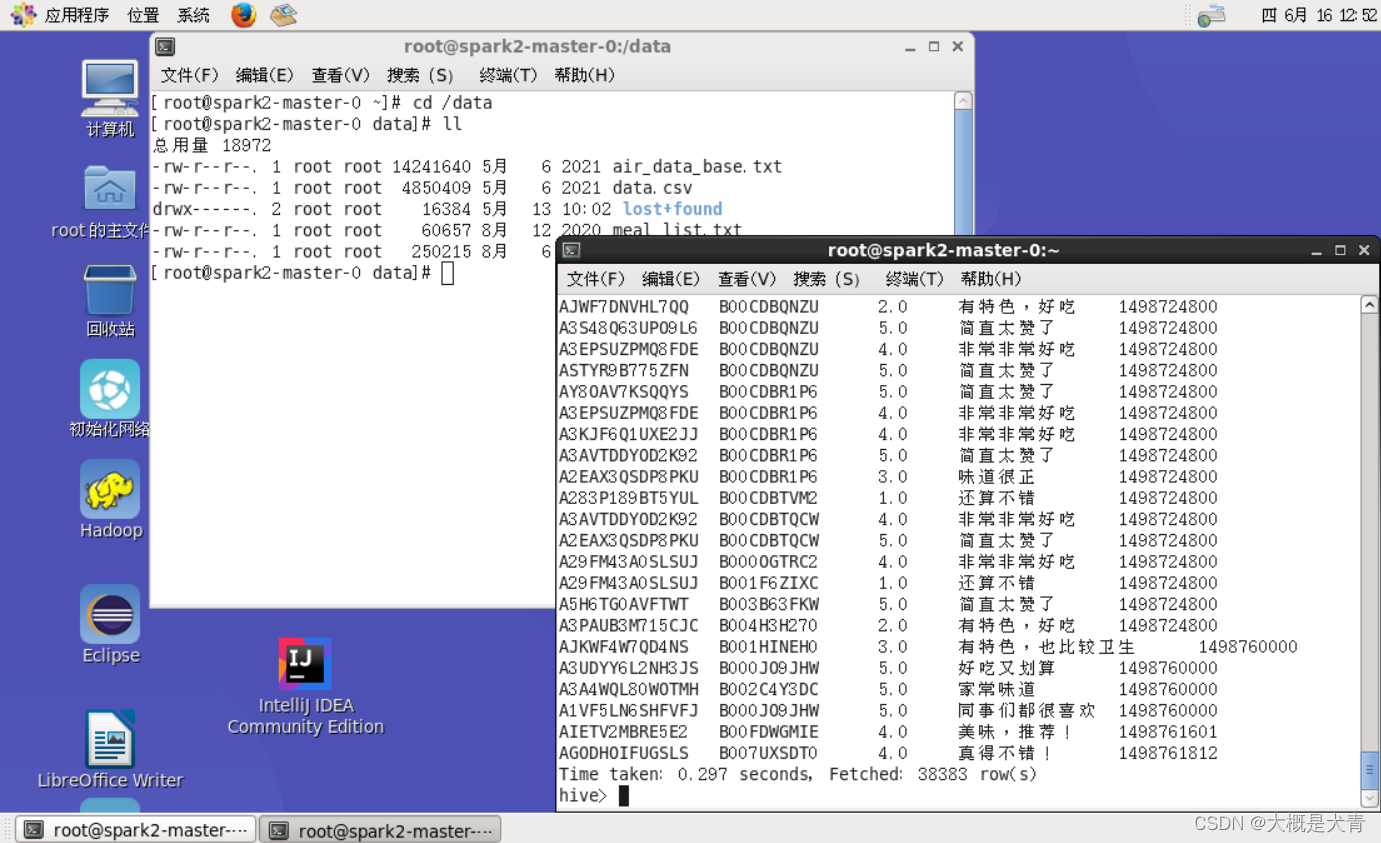The image size is (1381, 843).
Task: Open File (文件) menu in hive terminal
Action: 596,279
